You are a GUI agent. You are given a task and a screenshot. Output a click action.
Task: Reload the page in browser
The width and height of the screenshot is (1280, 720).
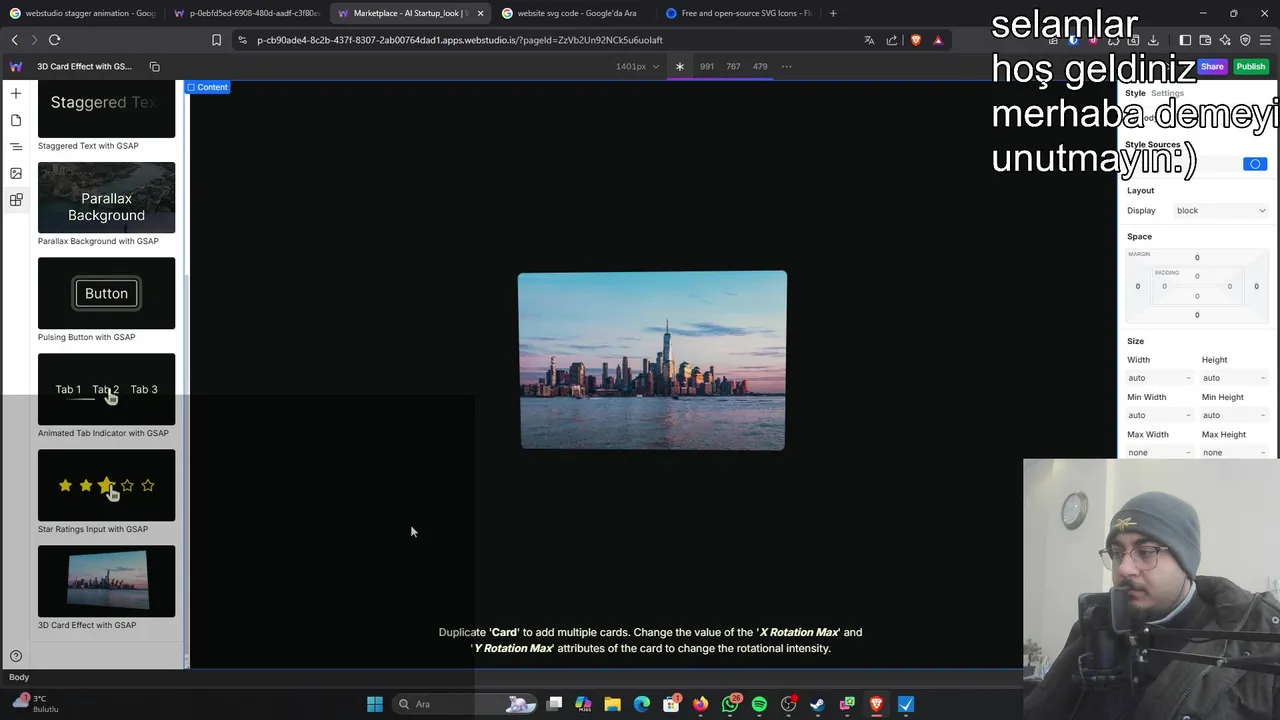[54, 40]
